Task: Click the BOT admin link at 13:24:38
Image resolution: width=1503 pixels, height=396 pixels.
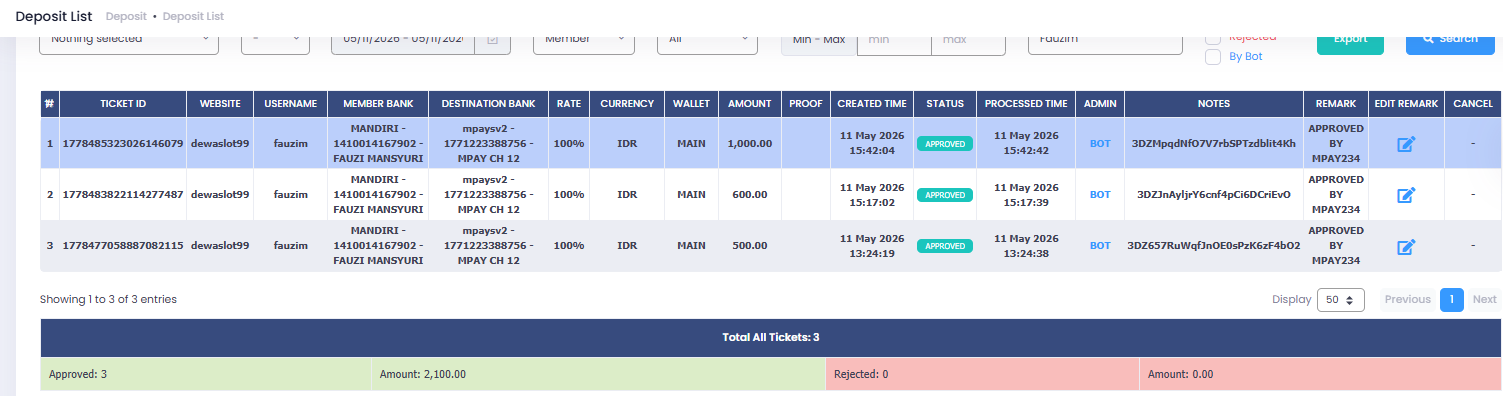Action: pyautogui.click(x=1100, y=246)
